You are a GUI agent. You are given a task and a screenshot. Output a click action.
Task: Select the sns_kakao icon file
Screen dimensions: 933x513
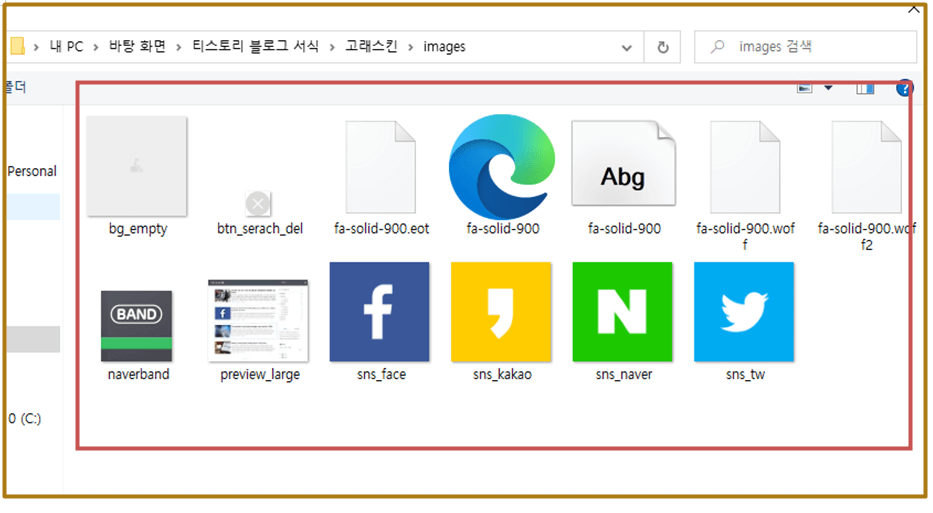(x=501, y=312)
